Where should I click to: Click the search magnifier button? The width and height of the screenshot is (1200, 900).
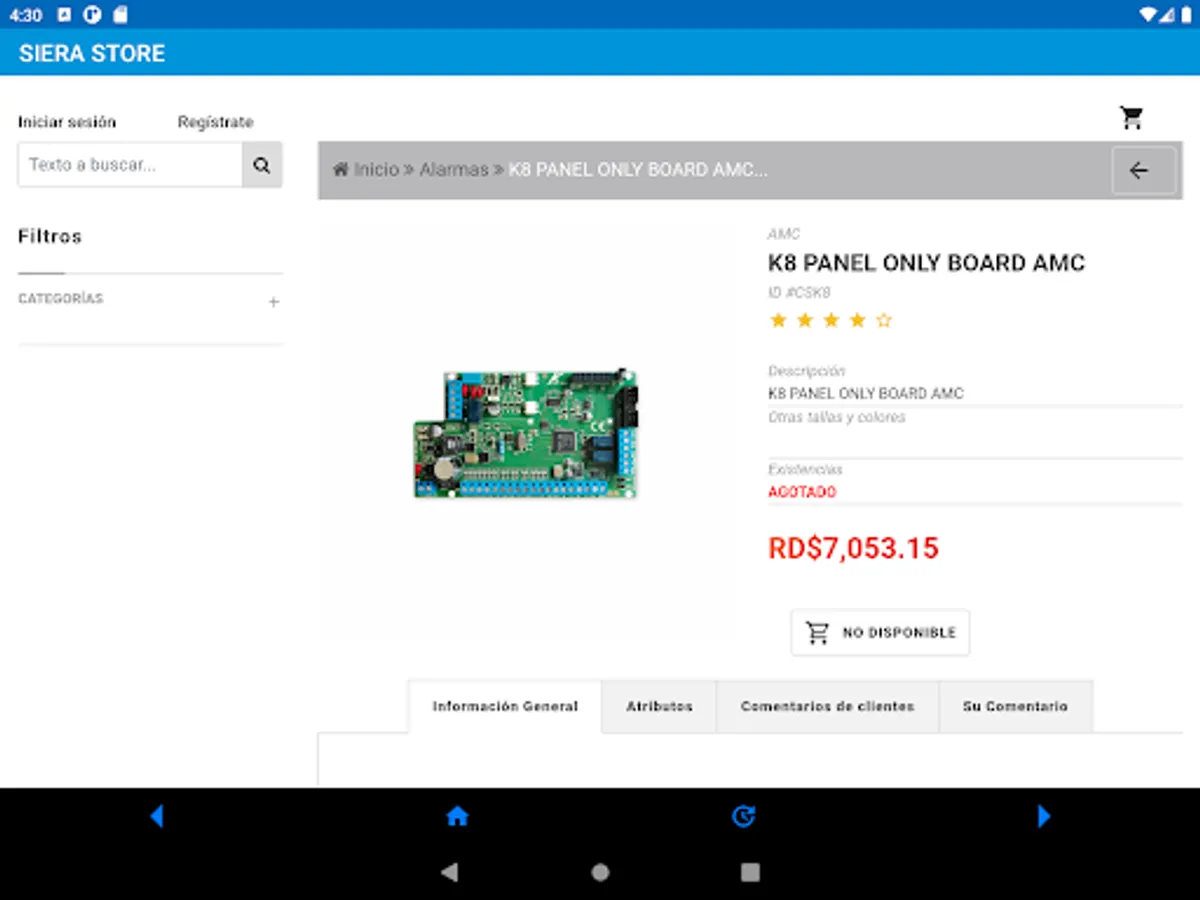click(262, 165)
